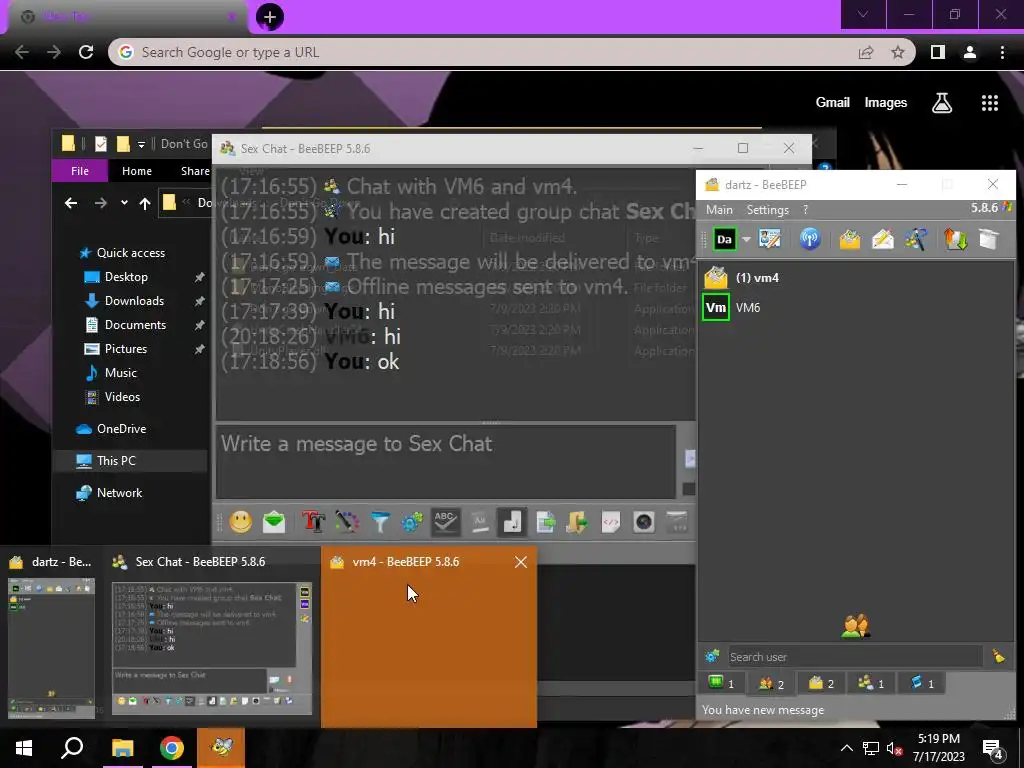The height and width of the screenshot is (768, 1024).
Task: Send a folder with the folder-arrow icon
Action: tap(577, 522)
